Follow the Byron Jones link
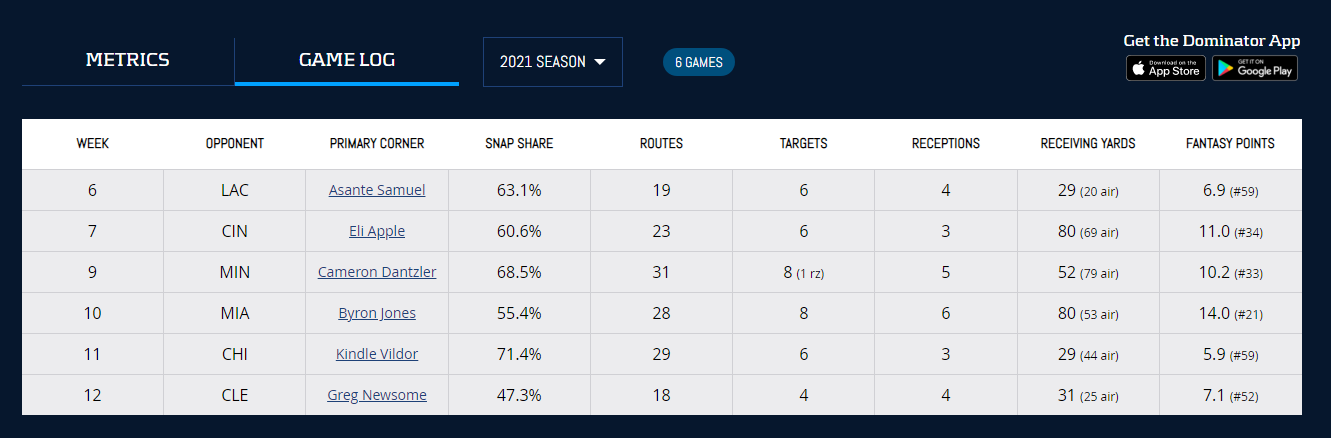1331x438 pixels. [x=377, y=313]
